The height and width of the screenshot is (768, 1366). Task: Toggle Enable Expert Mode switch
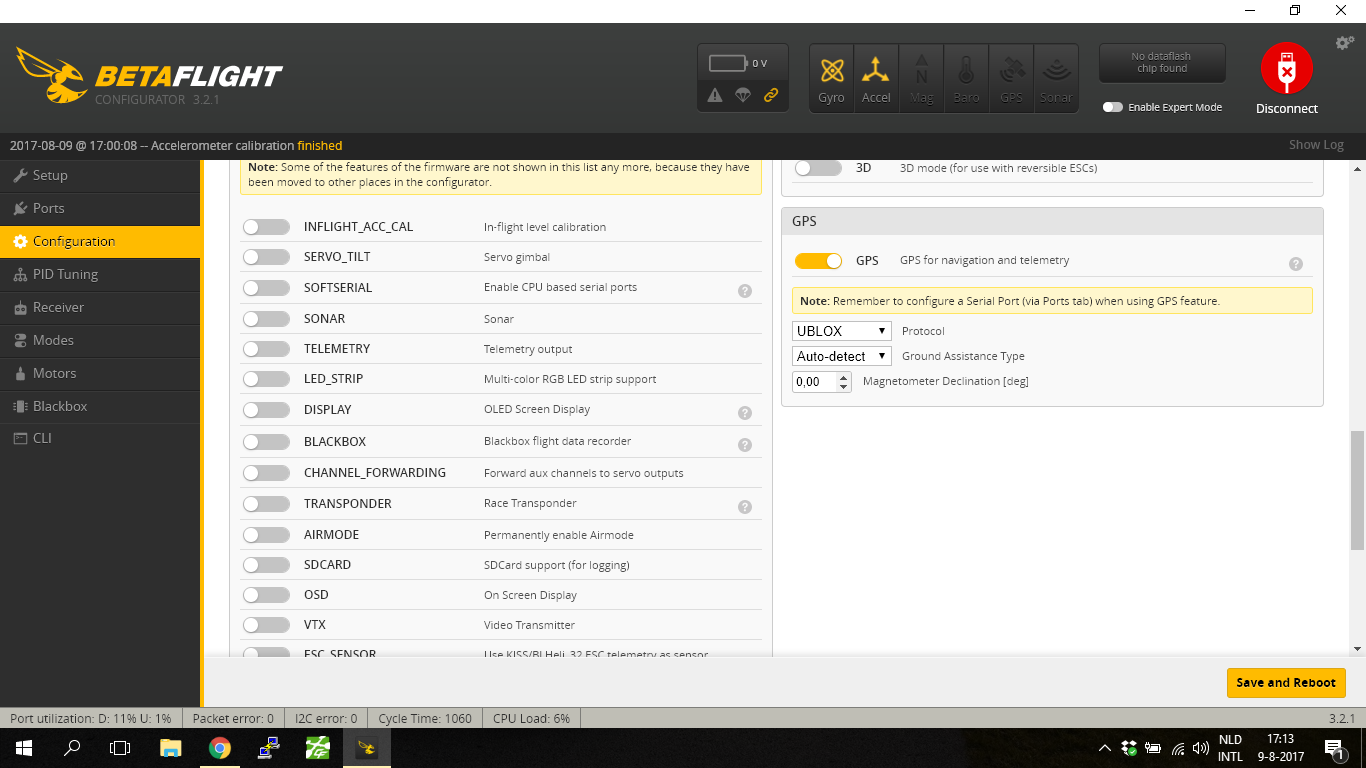tap(1113, 107)
